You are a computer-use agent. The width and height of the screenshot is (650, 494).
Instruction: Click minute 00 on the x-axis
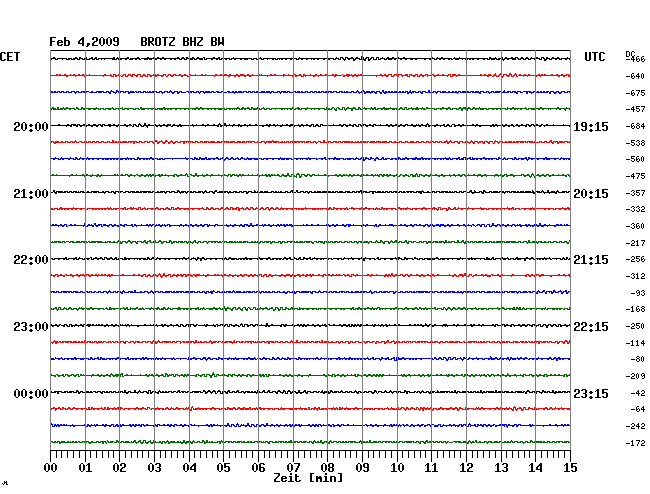coord(51,467)
